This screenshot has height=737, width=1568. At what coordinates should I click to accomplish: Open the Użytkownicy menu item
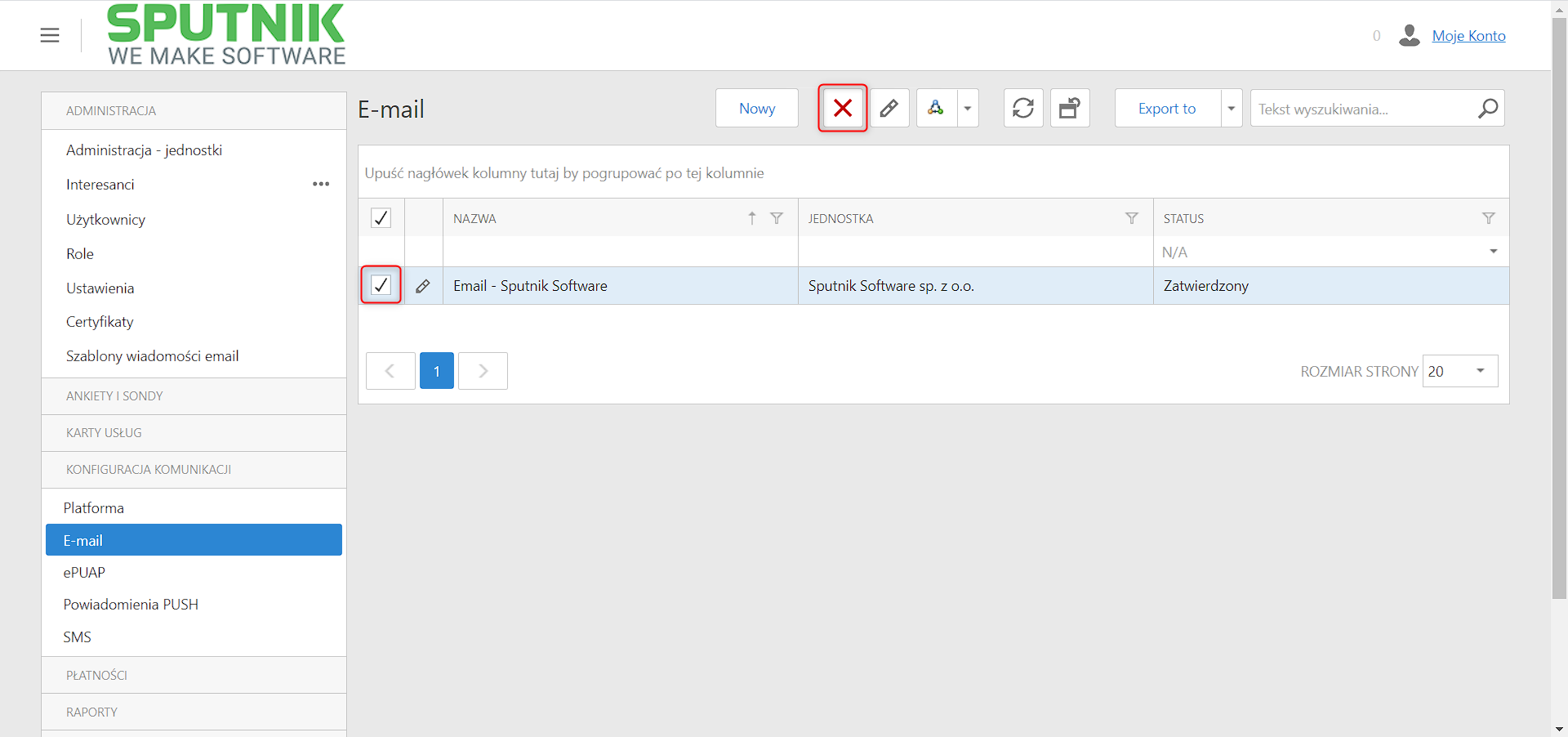[106, 219]
